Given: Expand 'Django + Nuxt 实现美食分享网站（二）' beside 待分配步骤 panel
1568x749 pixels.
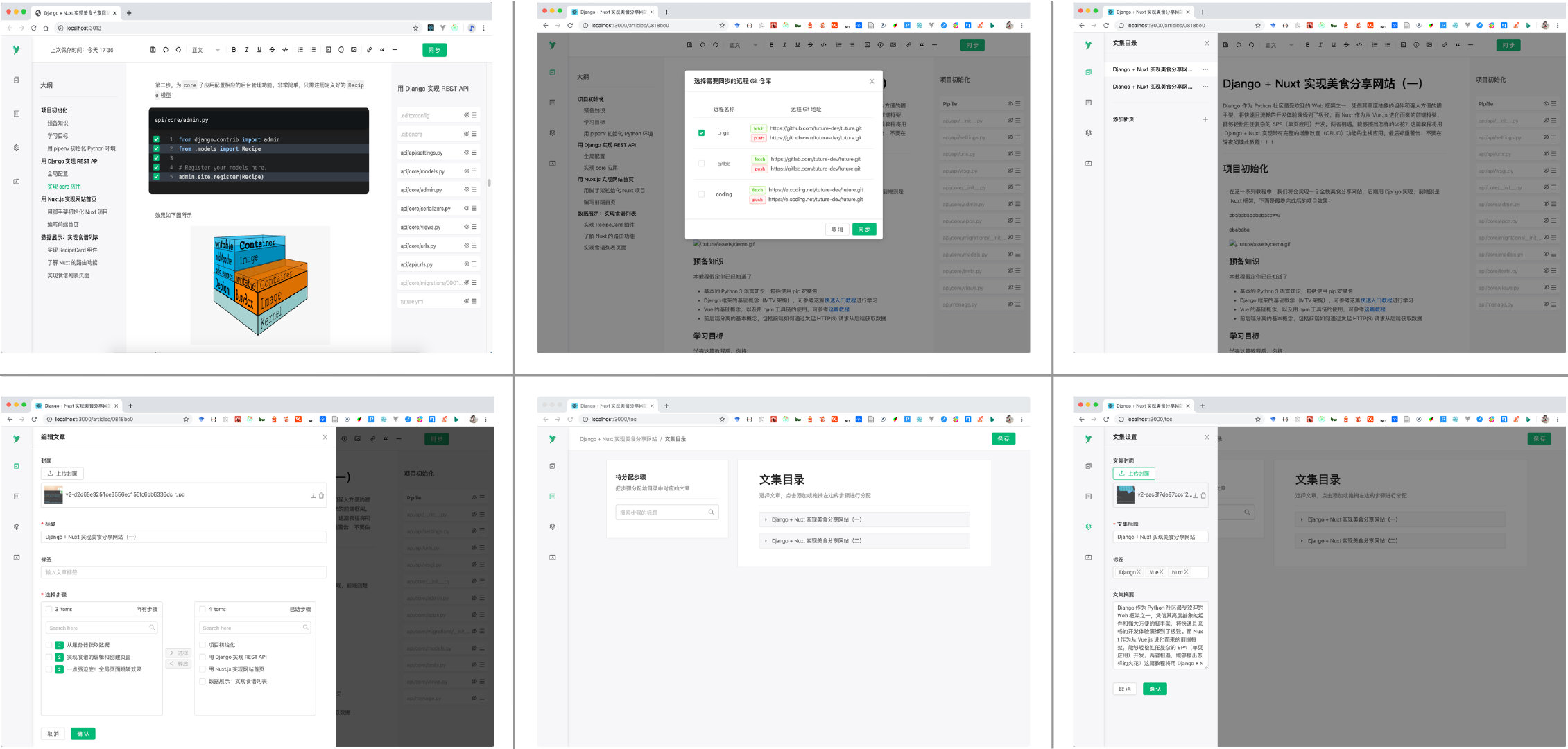Looking at the screenshot, I should [864, 541].
